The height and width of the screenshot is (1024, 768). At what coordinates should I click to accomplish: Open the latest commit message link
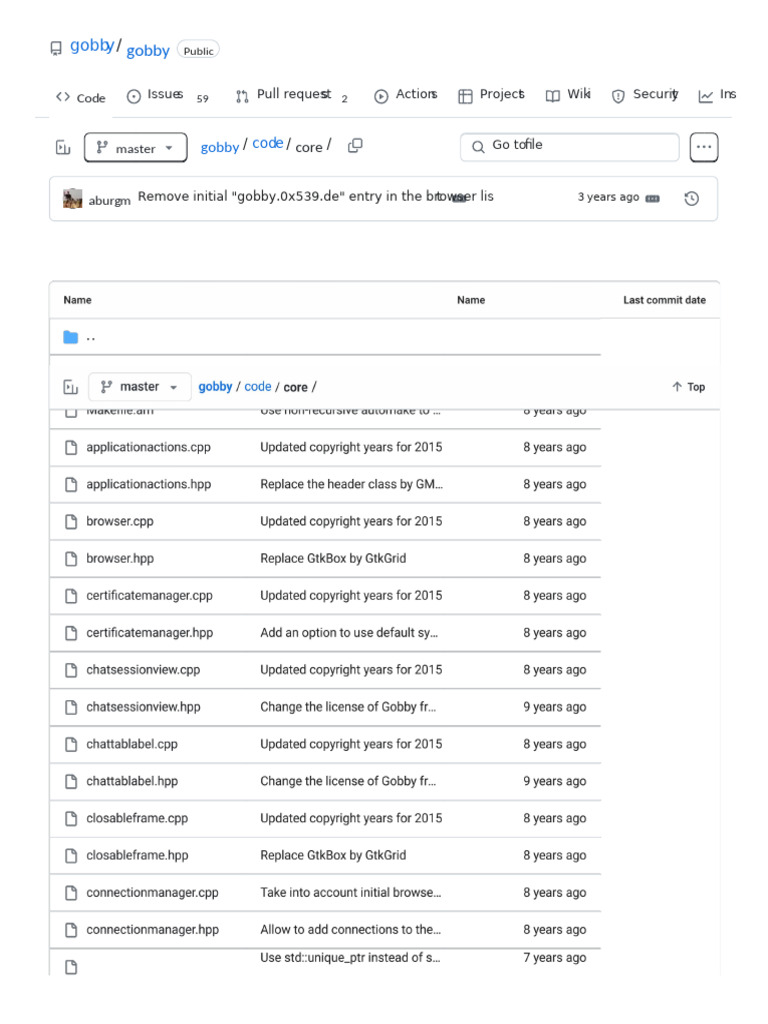click(x=315, y=196)
